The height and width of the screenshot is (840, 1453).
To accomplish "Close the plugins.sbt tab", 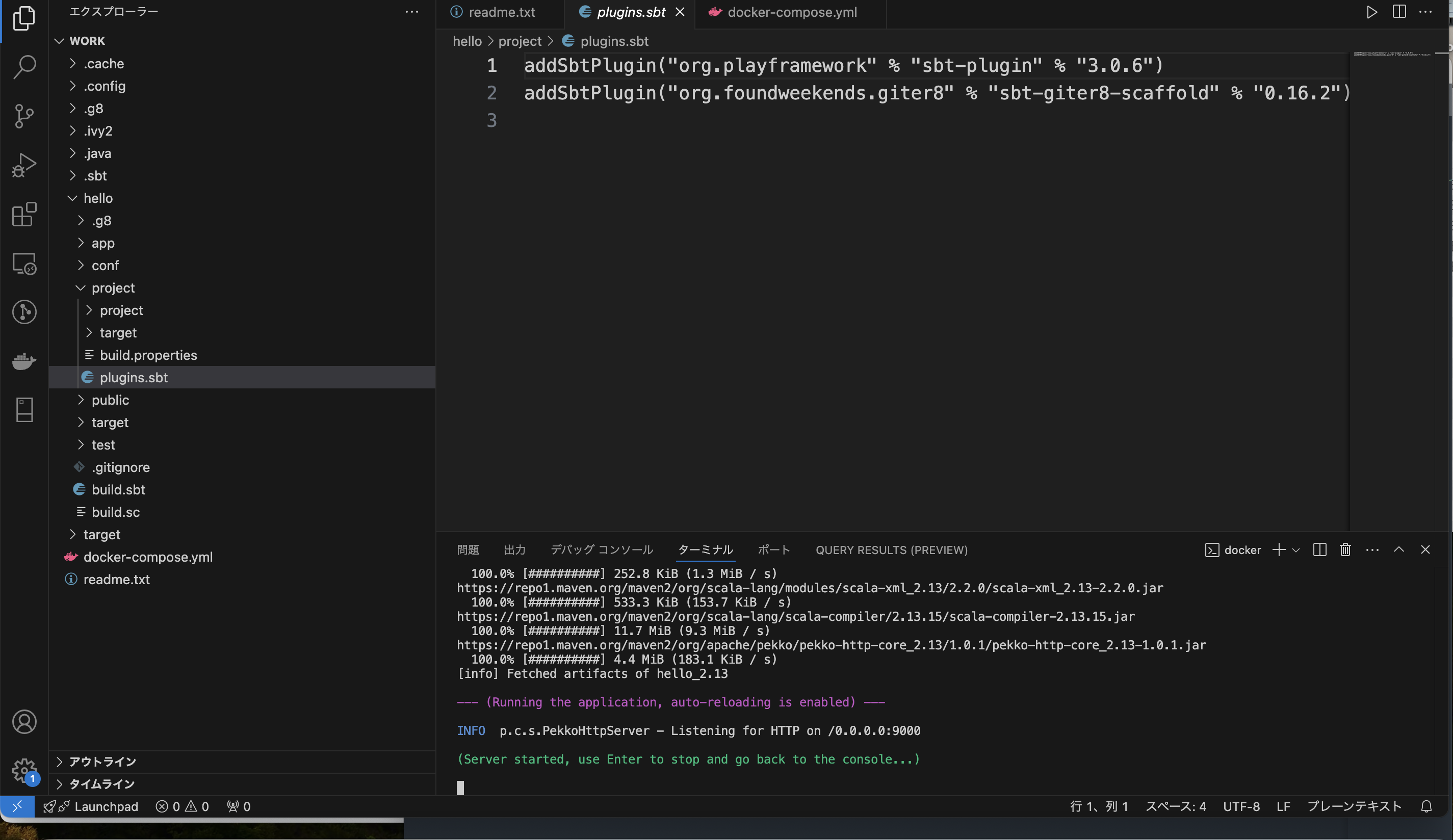I will 681,12.
